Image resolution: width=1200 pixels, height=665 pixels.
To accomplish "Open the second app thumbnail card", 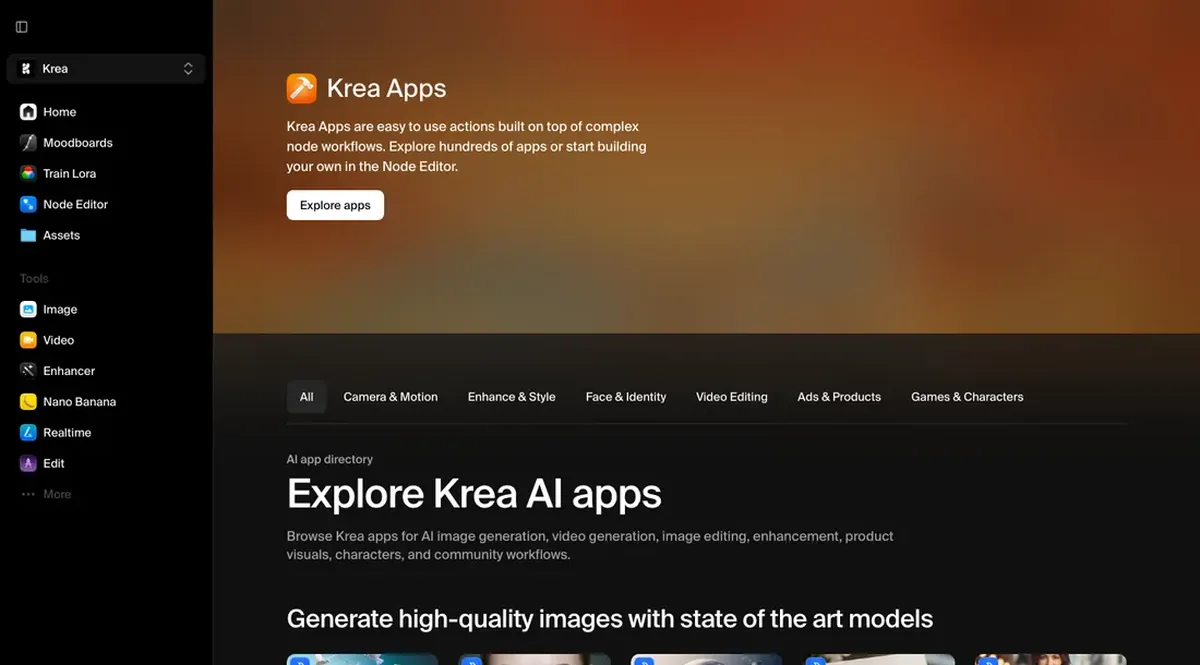I will click(x=534, y=659).
